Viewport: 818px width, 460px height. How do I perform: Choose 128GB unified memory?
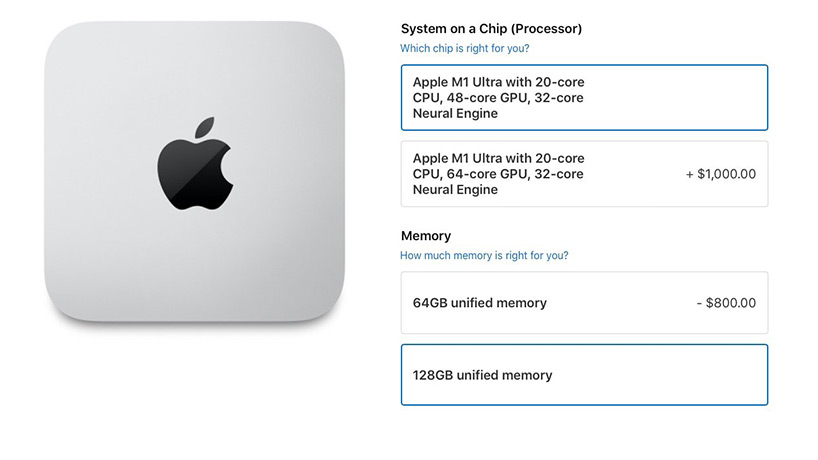[x=584, y=374]
